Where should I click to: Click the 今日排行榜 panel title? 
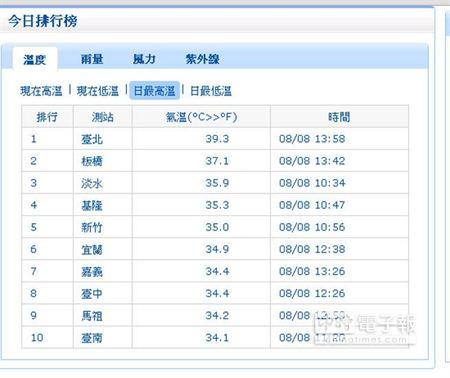coord(43,21)
